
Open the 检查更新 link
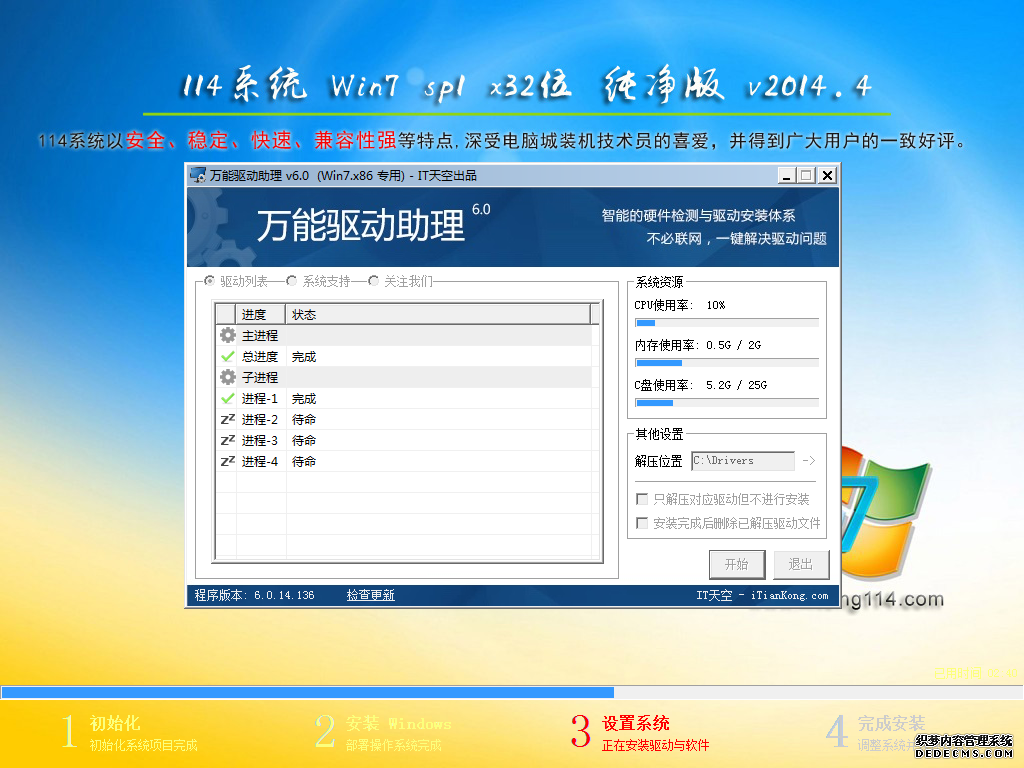click(370, 595)
